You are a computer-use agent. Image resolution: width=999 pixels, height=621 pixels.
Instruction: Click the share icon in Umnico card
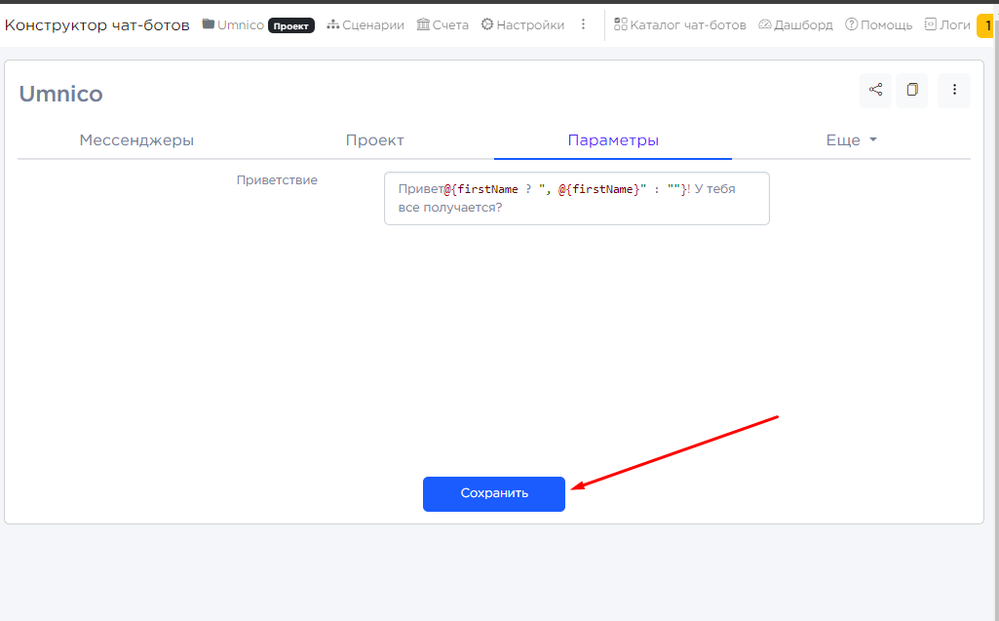click(x=875, y=91)
